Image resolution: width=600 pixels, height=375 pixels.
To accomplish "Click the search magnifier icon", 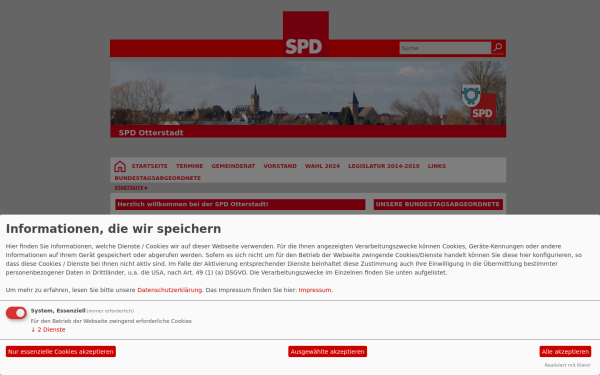I will (x=497, y=48).
